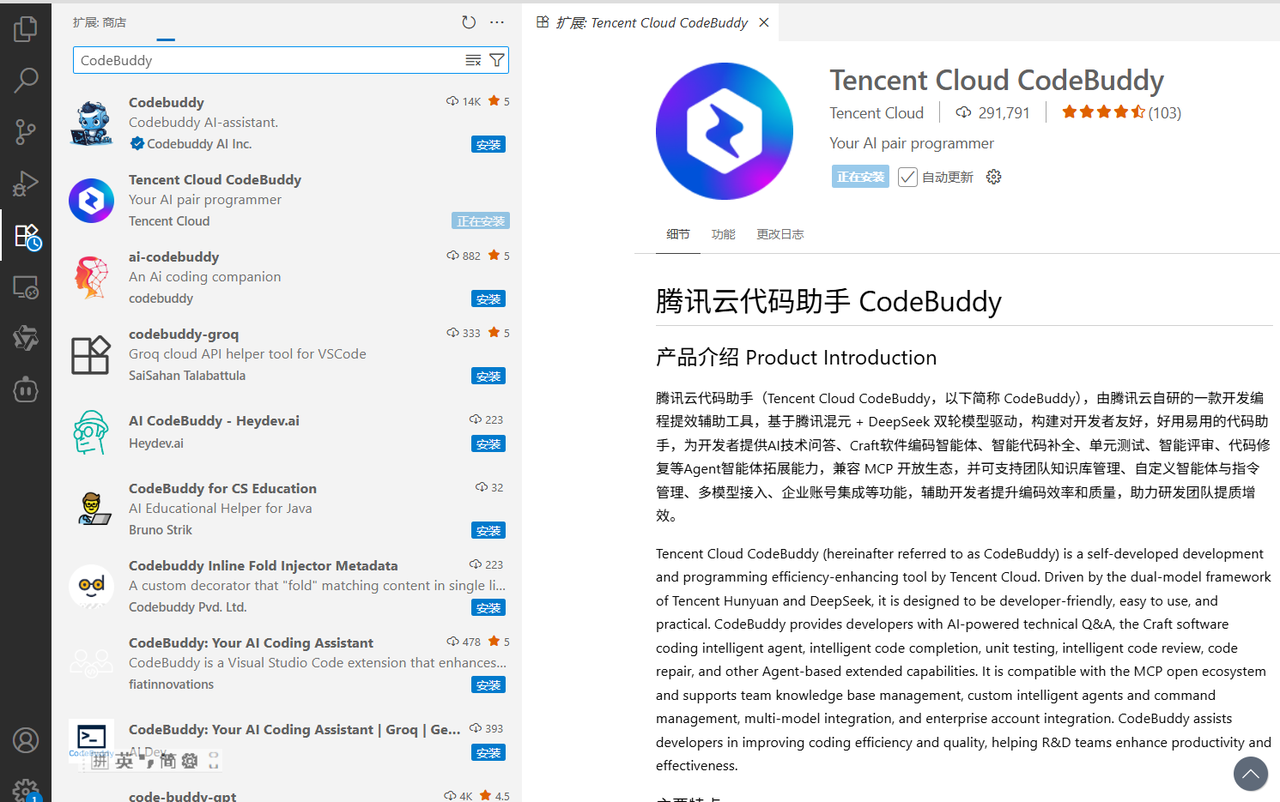This screenshot has height=802, width=1280.
Task: Open the input method settings gear
Action: 189,761
